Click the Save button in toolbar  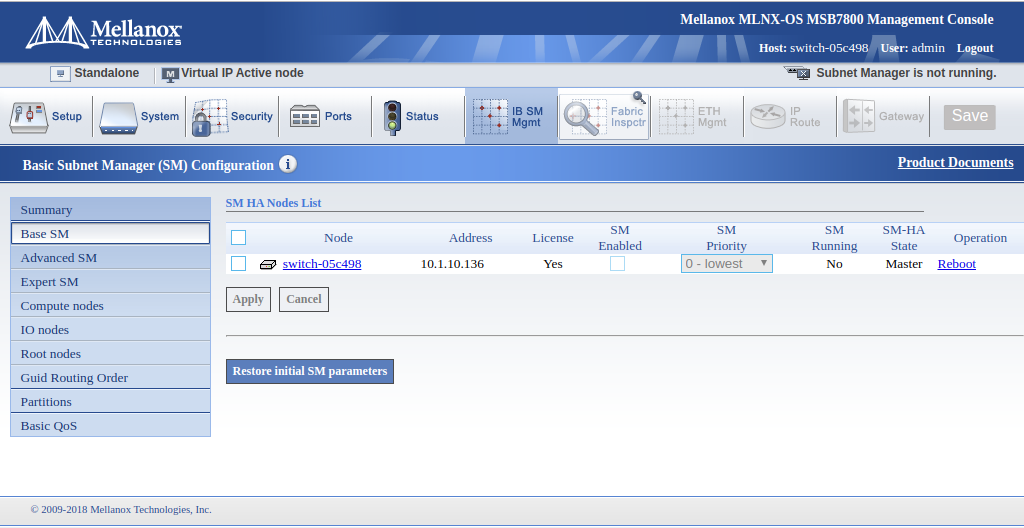click(970, 116)
